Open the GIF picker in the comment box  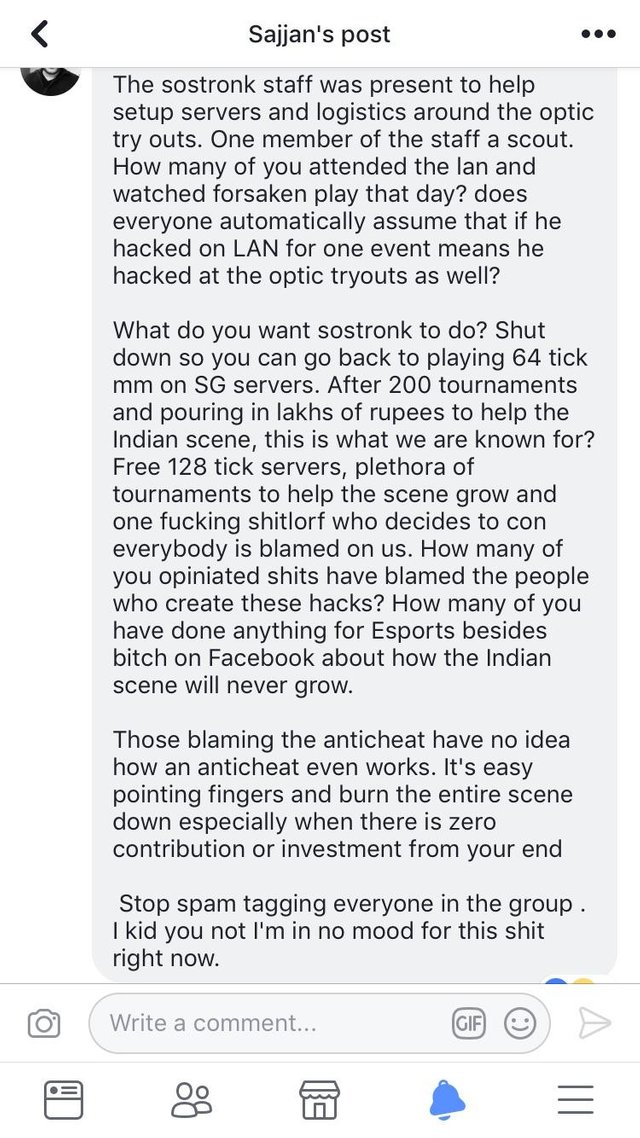click(x=469, y=1023)
